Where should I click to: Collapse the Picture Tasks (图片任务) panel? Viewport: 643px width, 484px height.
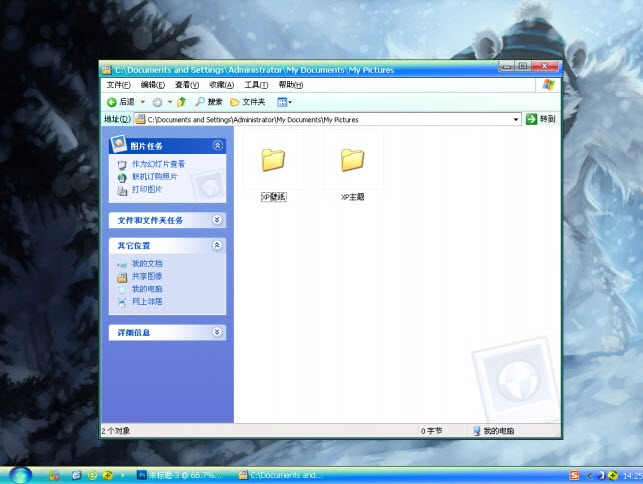217,145
